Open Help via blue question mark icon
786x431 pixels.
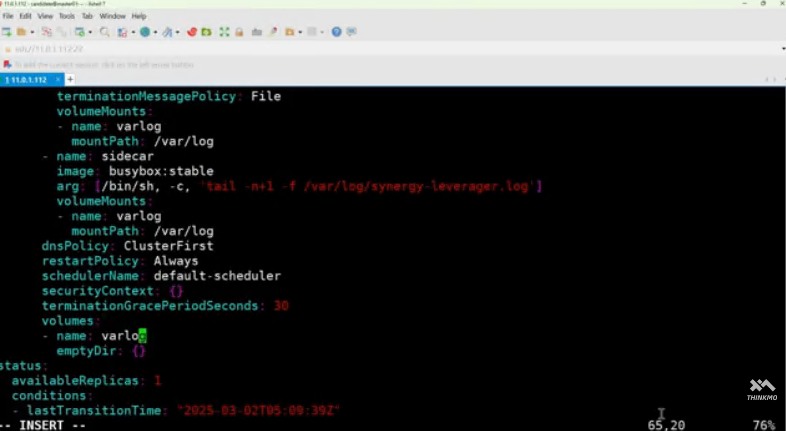tap(336, 32)
